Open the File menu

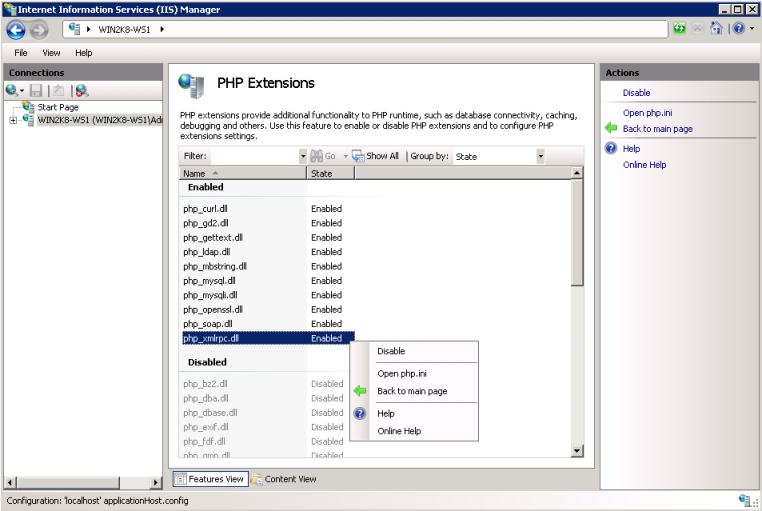tap(21, 53)
